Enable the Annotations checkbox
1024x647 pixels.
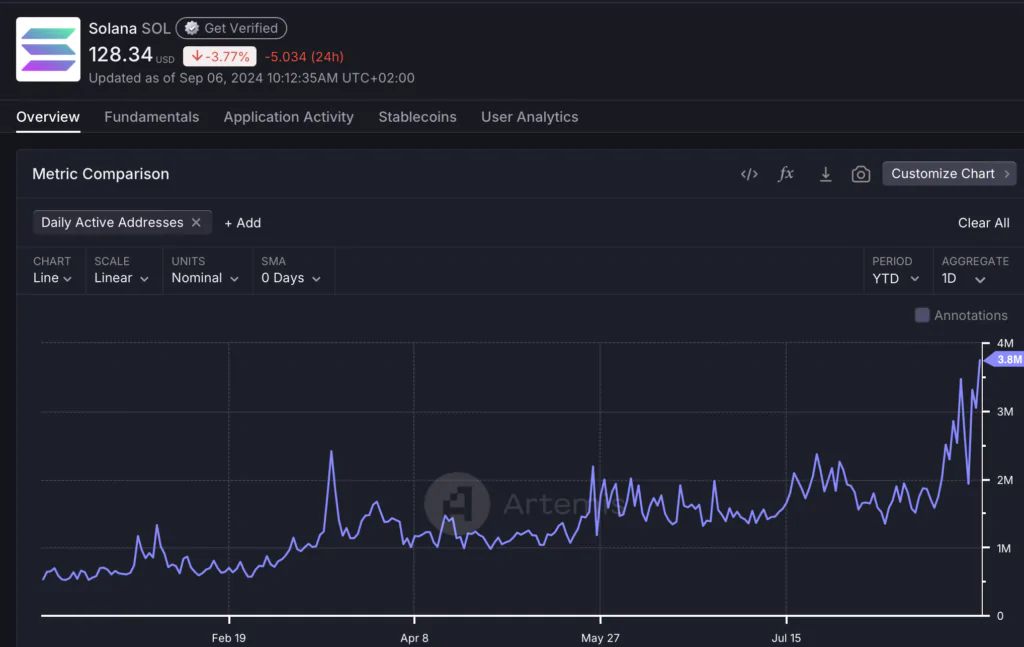922,315
